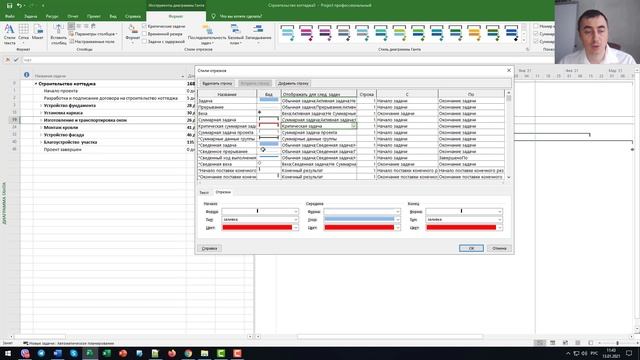Screen dimensions: 640x360
Task: Select the first Gantt style thumbnail
Action: (287, 33)
